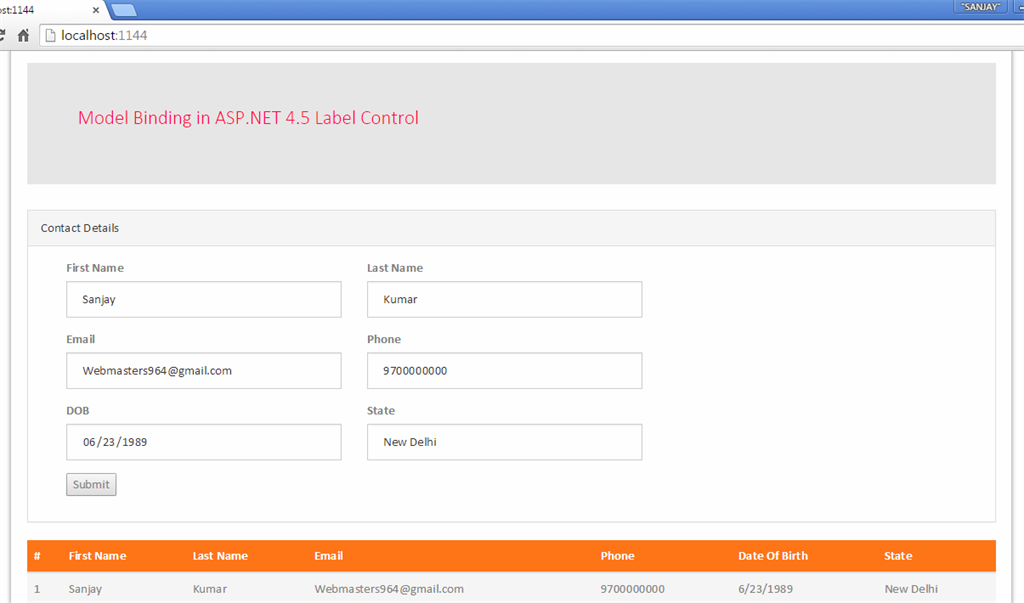The width and height of the screenshot is (1024, 603).
Task: Click the DOB field showing 06/23/1989
Action: pyautogui.click(x=203, y=442)
